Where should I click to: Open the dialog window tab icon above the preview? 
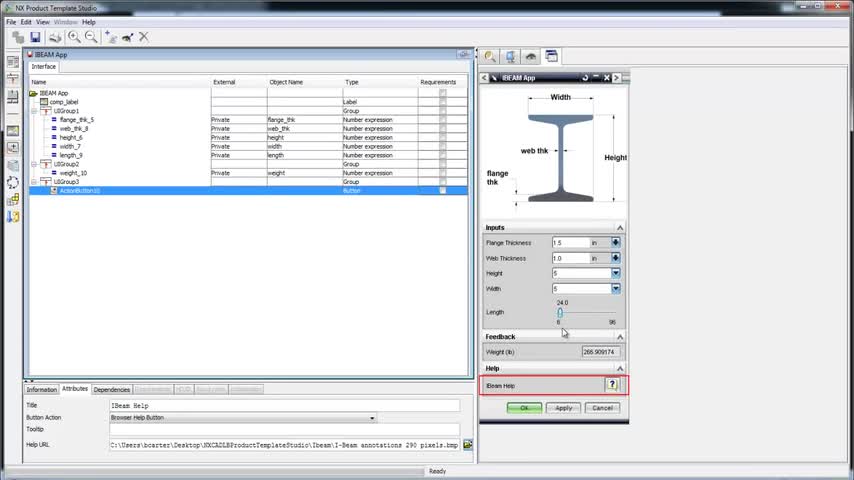[551, 56]
